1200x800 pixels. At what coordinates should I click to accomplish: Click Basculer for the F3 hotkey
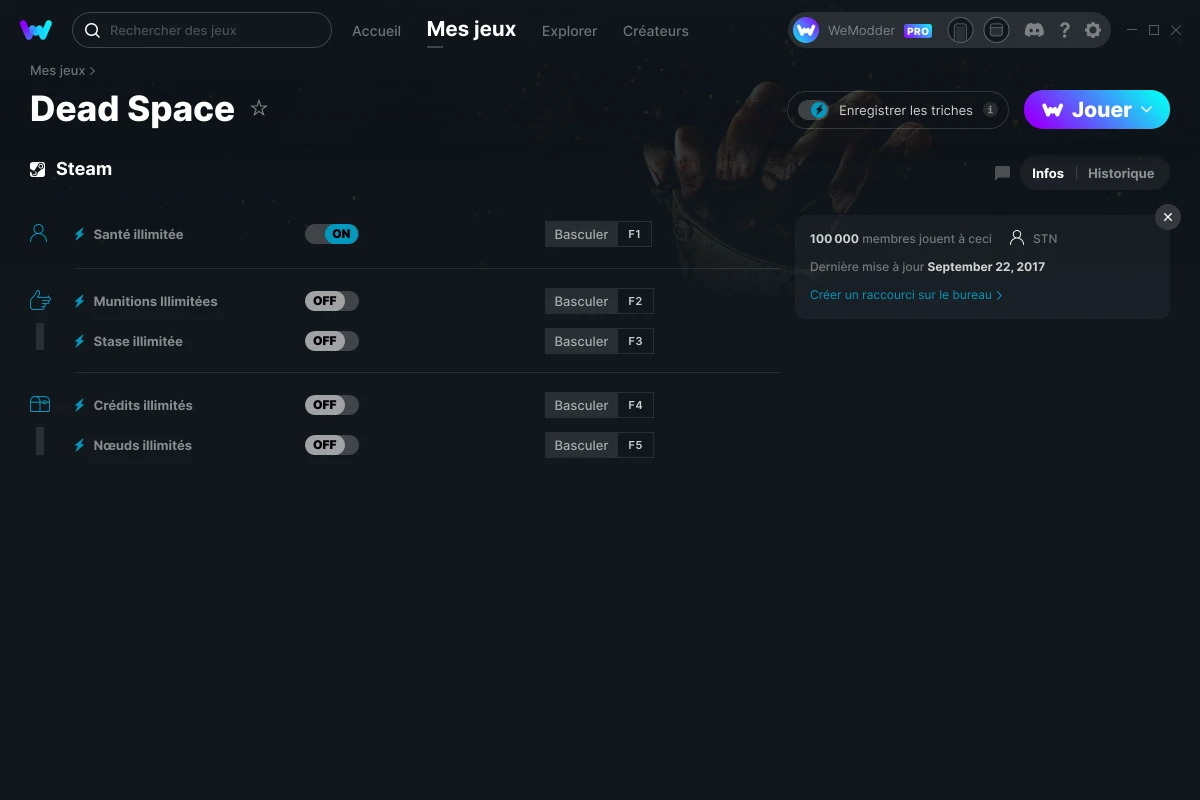(581, 341)
